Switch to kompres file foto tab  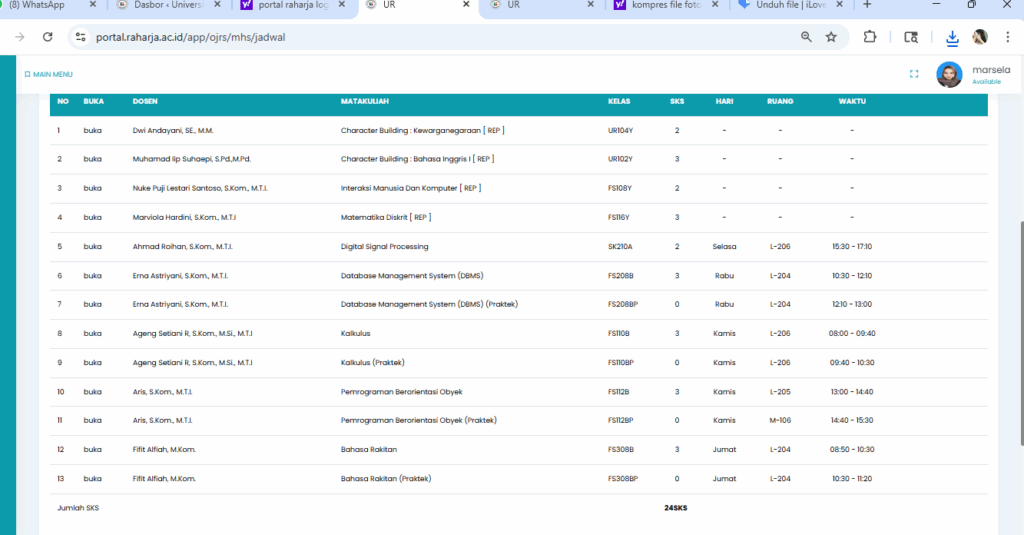pos(660,5)
